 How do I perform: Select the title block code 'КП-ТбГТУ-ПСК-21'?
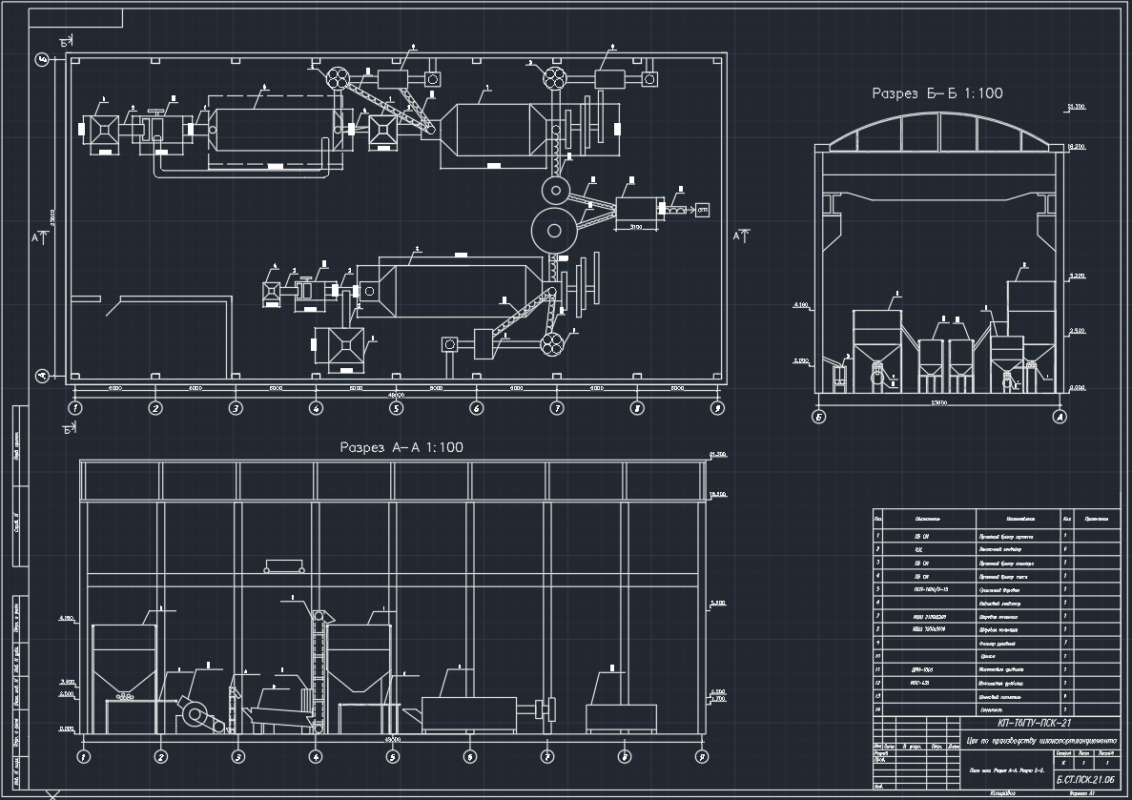coord(1035,723)
